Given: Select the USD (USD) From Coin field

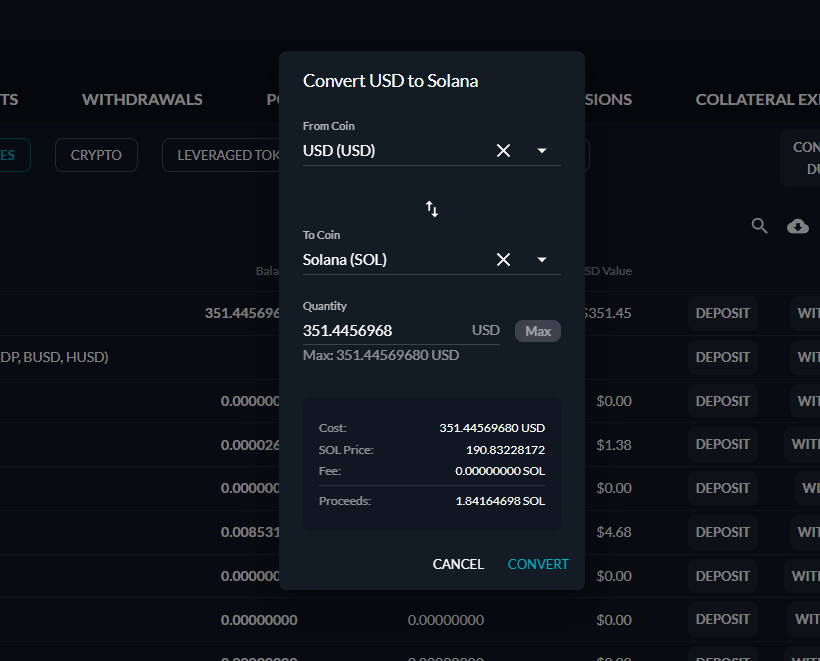Looking at the screenshot, I should pos(431,151).
